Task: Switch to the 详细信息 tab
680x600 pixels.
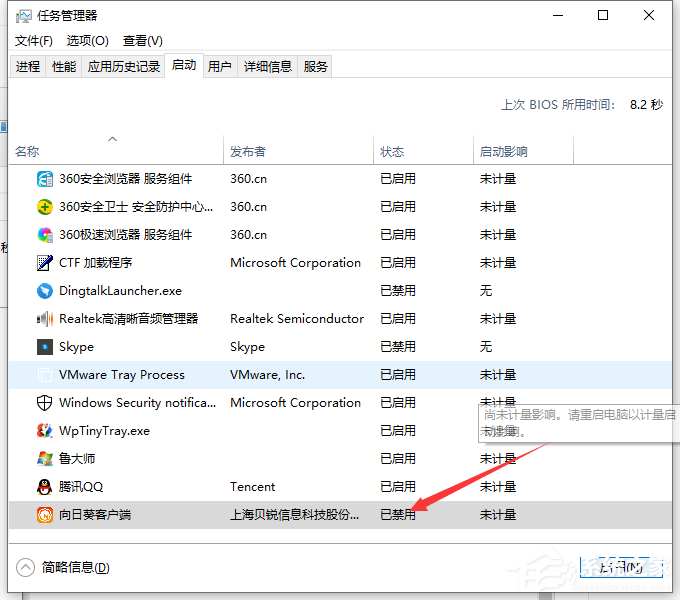Action: [x=268, y=66]
